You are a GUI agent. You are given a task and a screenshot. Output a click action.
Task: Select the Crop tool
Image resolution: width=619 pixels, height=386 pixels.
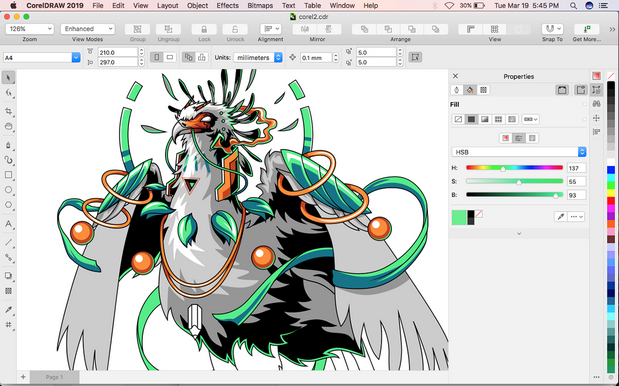click(8, 111)
